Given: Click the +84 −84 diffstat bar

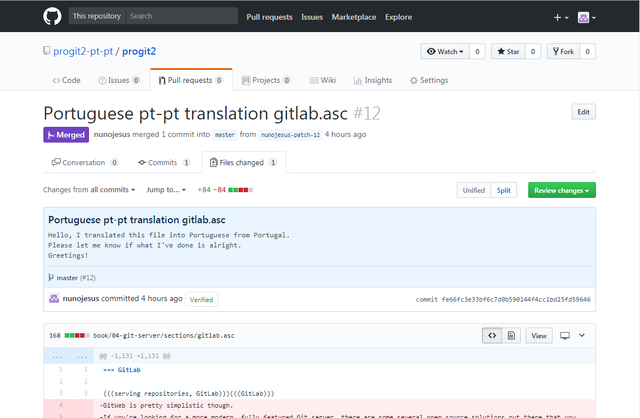Looking at the screenshot, I should pos(225,190).
